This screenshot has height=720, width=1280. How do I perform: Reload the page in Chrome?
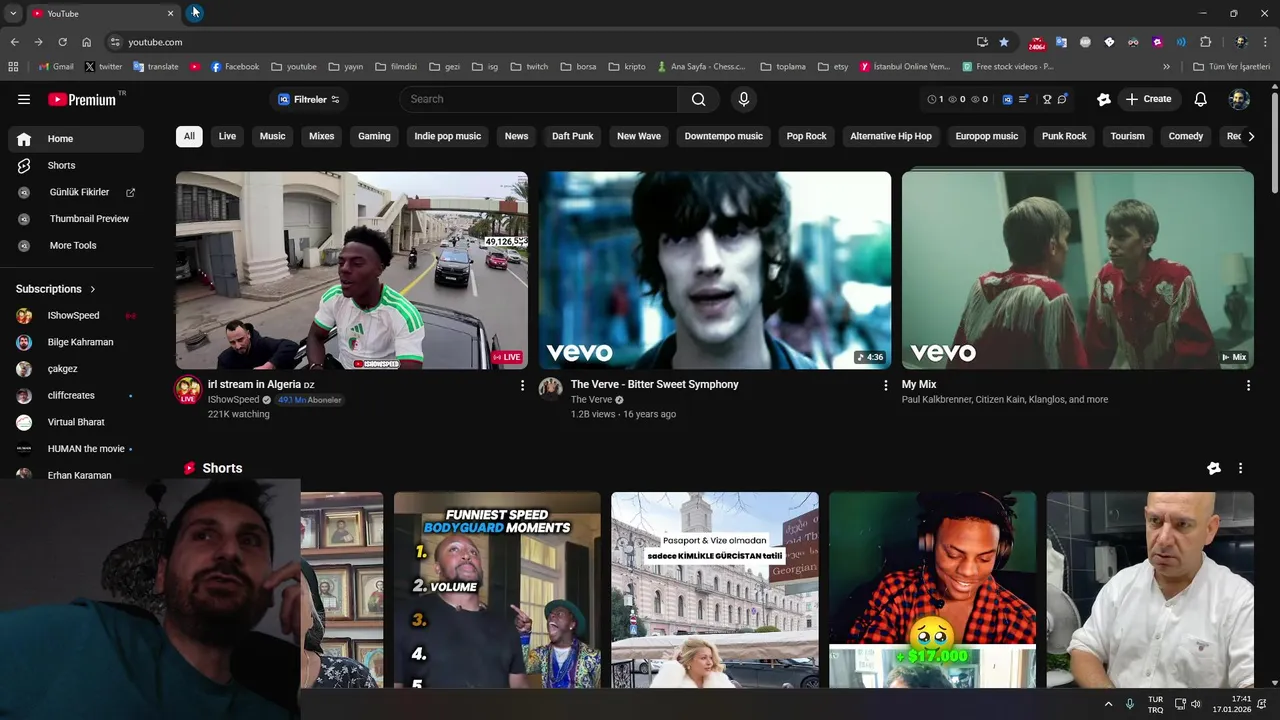pos(62,42)
